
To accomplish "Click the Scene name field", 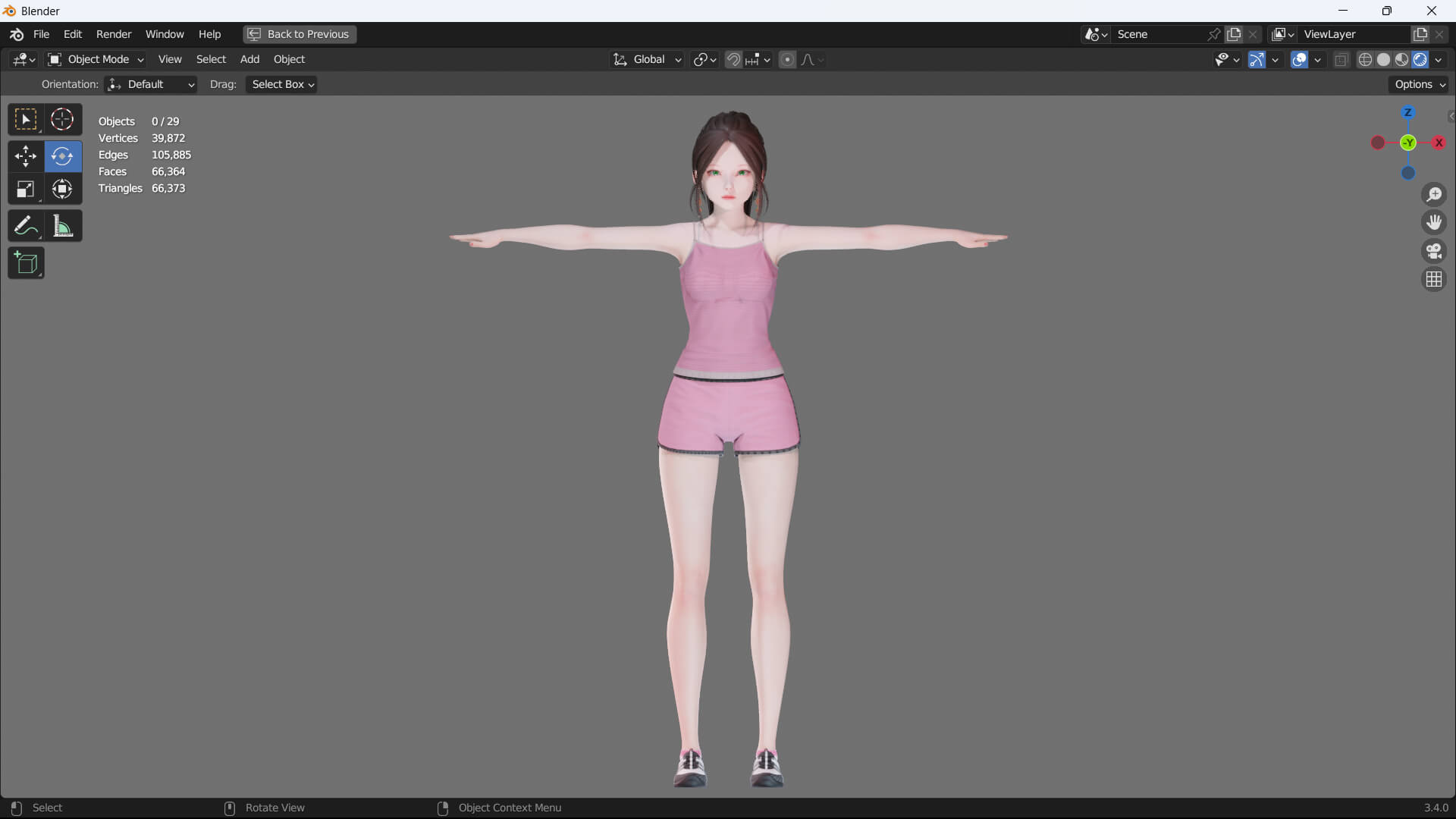I will click(1159, 34).
